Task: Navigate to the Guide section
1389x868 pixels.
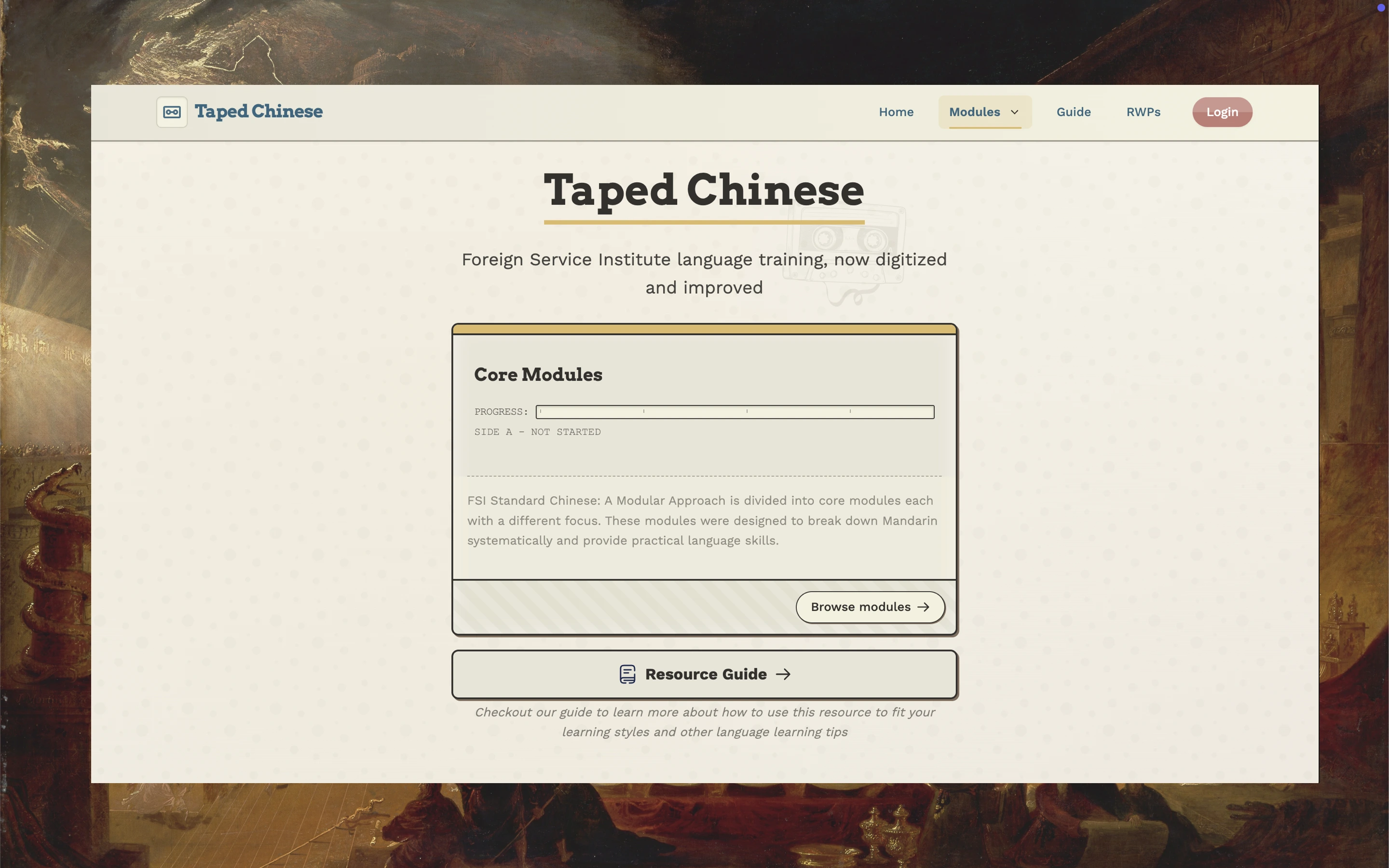Action: (1073, 112)
